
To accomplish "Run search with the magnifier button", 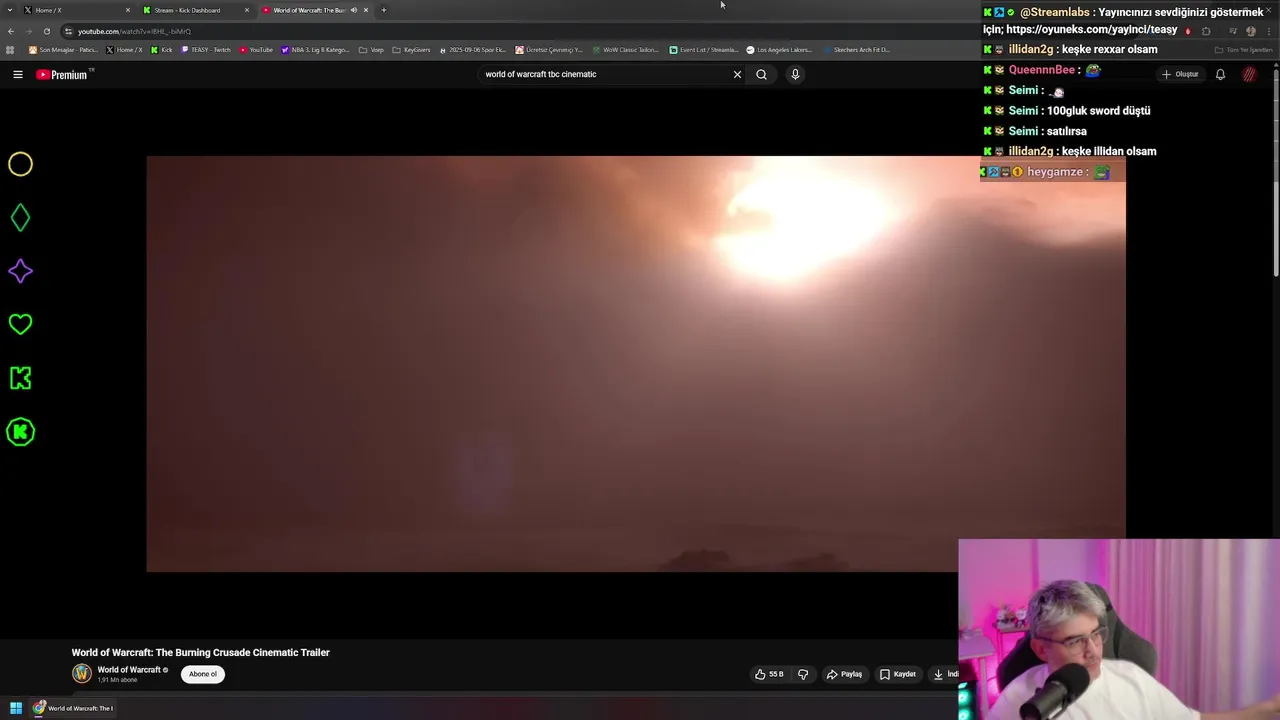I will pyautogui.click(x=761, y=74).
